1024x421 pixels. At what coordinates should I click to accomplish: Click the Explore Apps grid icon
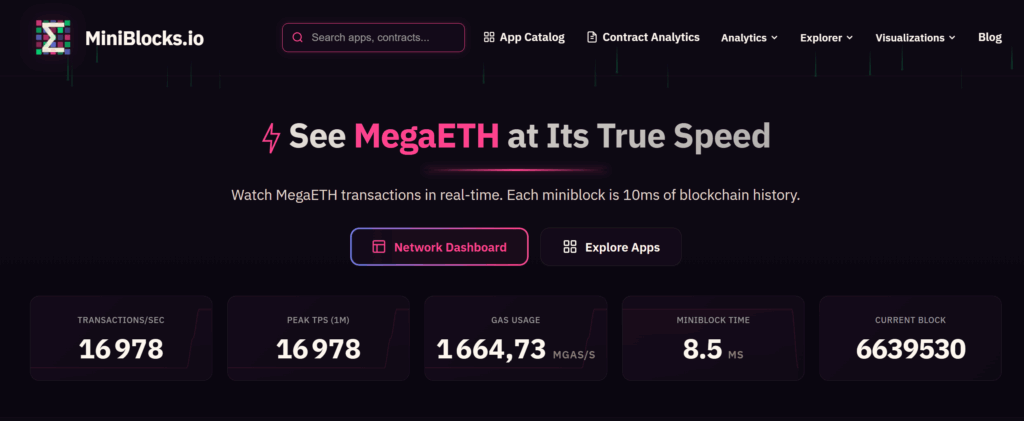[570, 247]
